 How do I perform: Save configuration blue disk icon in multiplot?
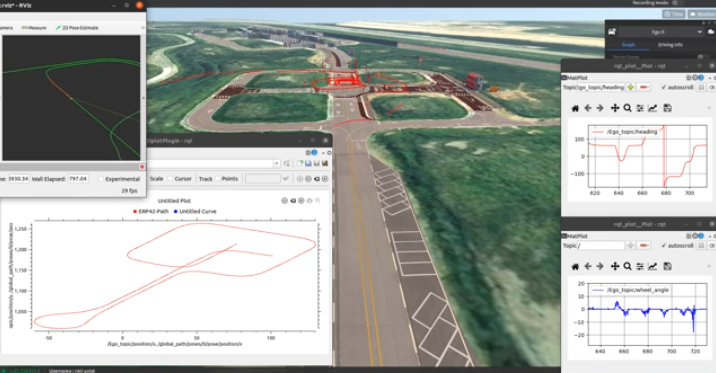point(308,163)
